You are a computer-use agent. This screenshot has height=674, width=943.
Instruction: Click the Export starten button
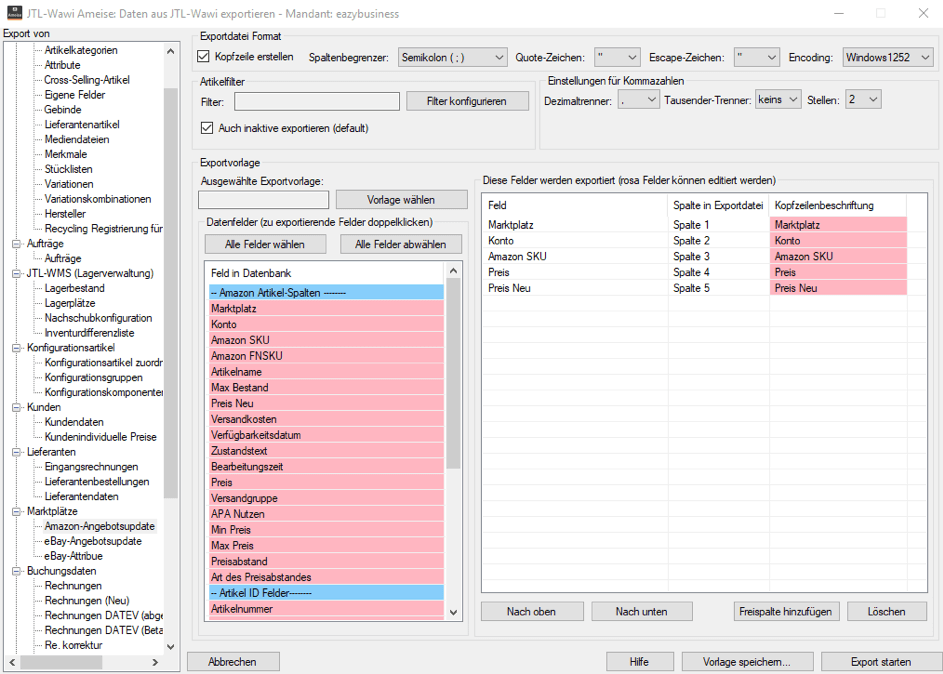[x=881, y=661]
